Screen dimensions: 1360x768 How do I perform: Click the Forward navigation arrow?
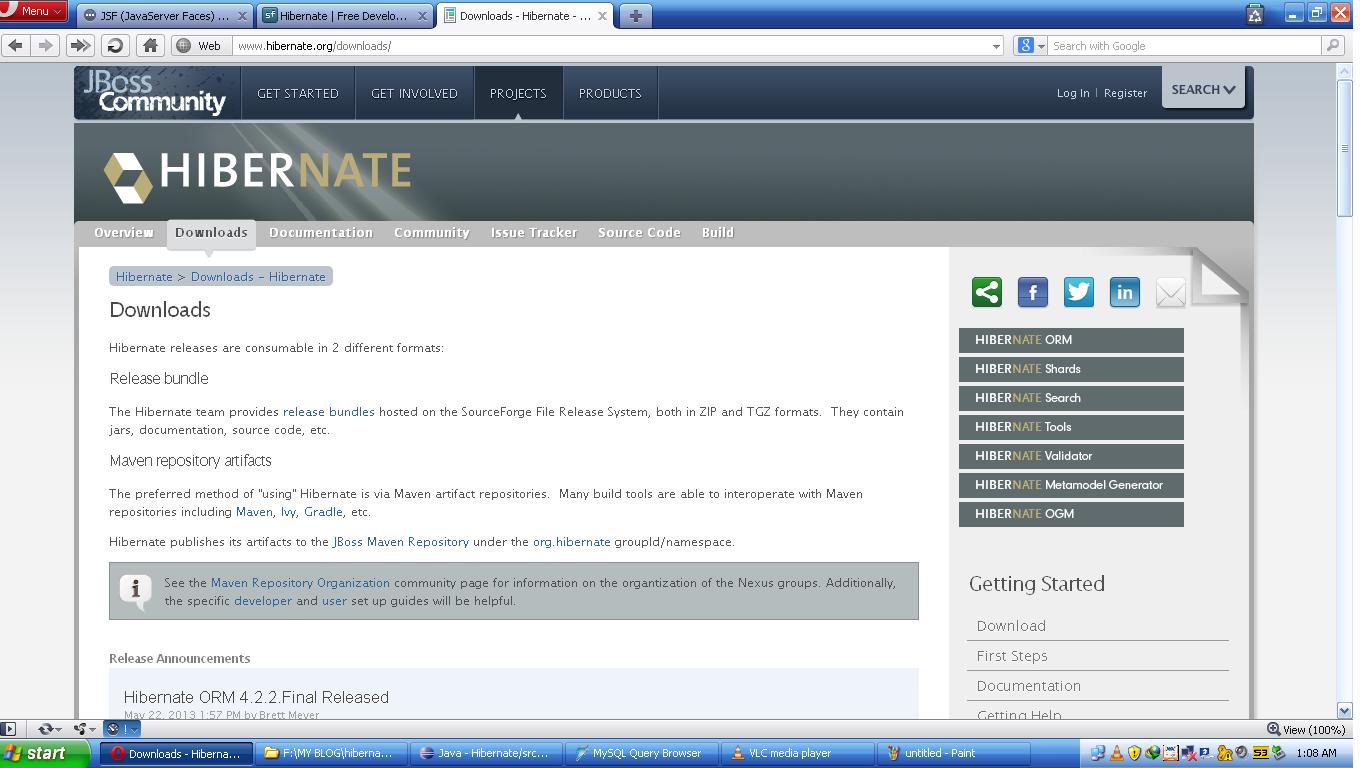click(45, 45)
